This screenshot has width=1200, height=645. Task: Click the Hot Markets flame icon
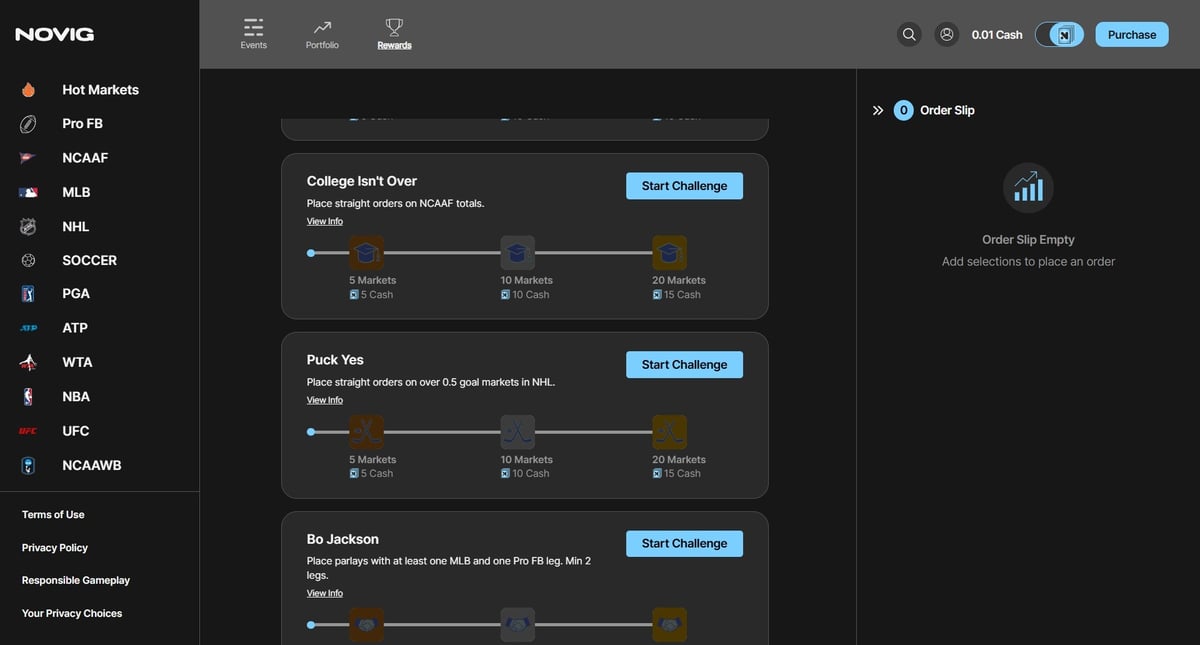[28, 90]
